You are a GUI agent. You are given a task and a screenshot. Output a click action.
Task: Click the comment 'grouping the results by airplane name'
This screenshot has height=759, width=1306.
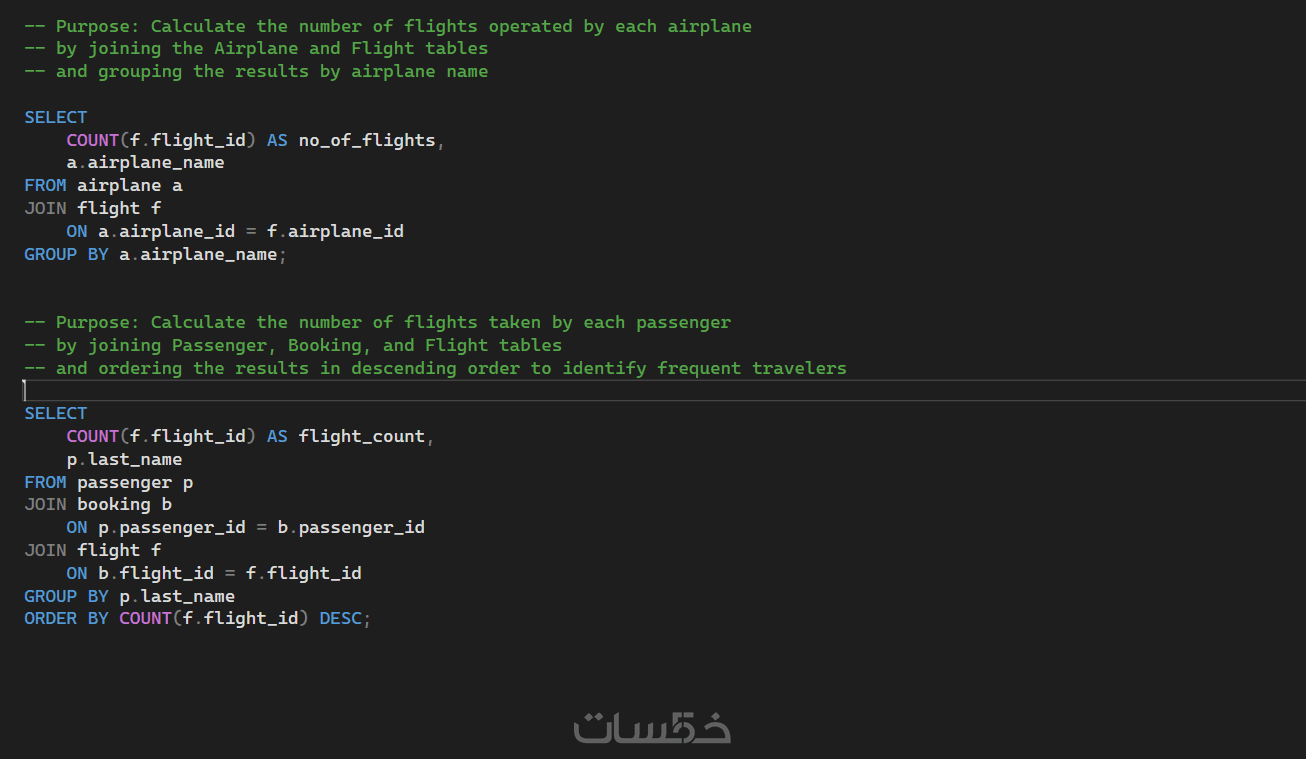coord(256,71)
